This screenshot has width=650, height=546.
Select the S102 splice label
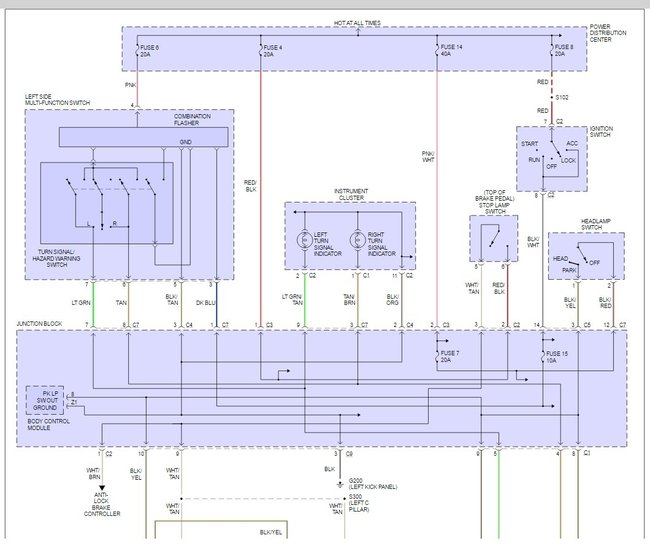click(562, 97)
